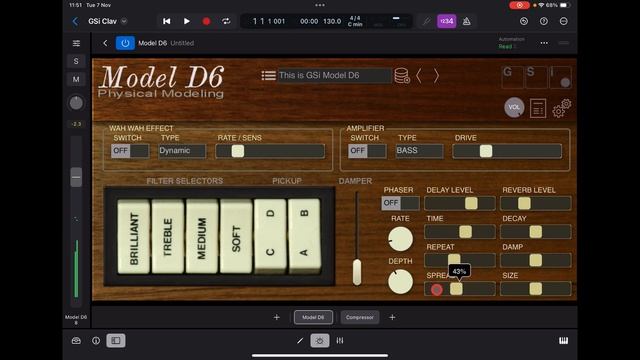Click the reverb Damp slider
The width and height of the screenshot is (640, 360).
pyautogui.click(x=536, y=260)
